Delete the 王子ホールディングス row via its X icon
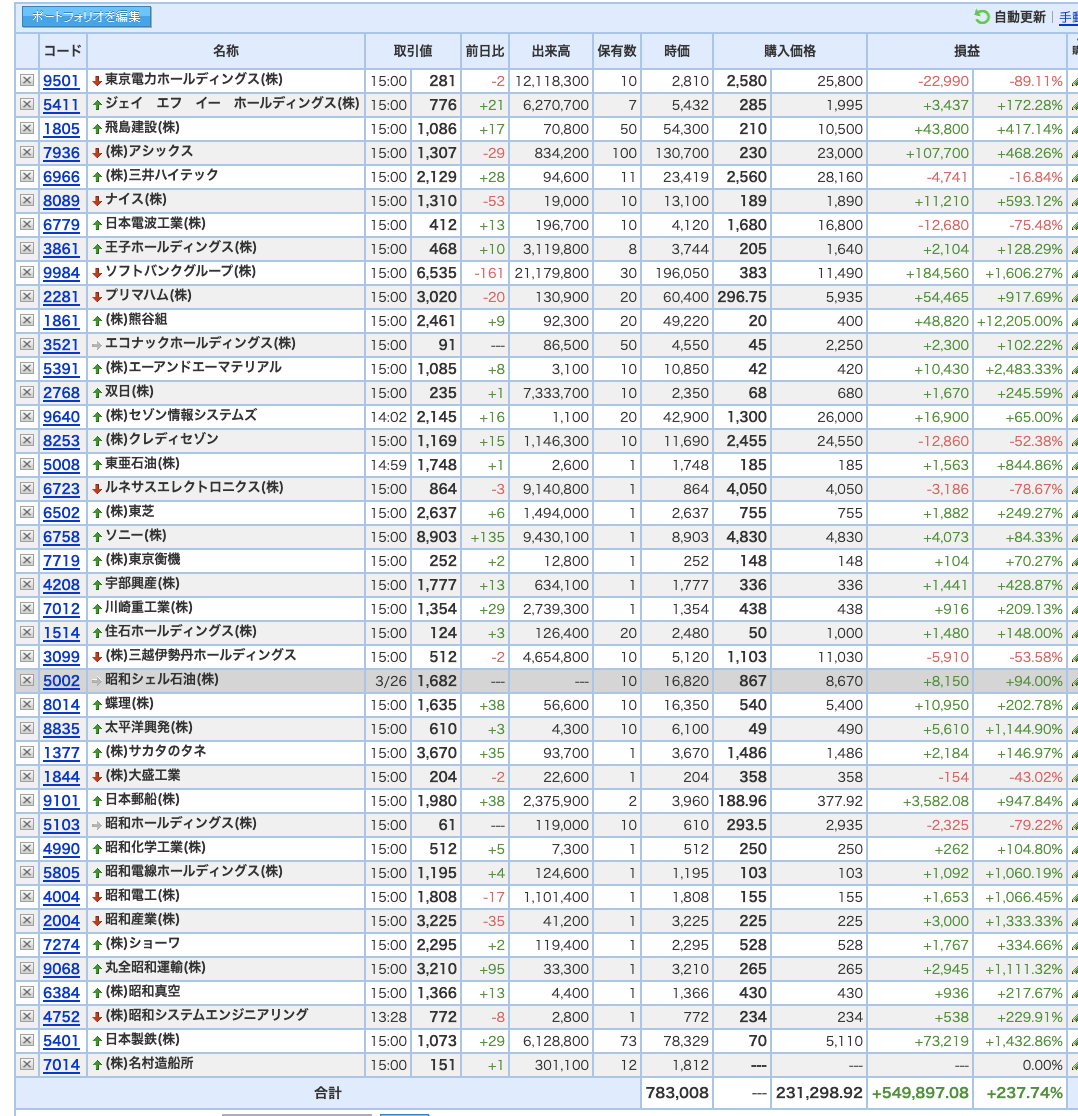 (26, 248)
